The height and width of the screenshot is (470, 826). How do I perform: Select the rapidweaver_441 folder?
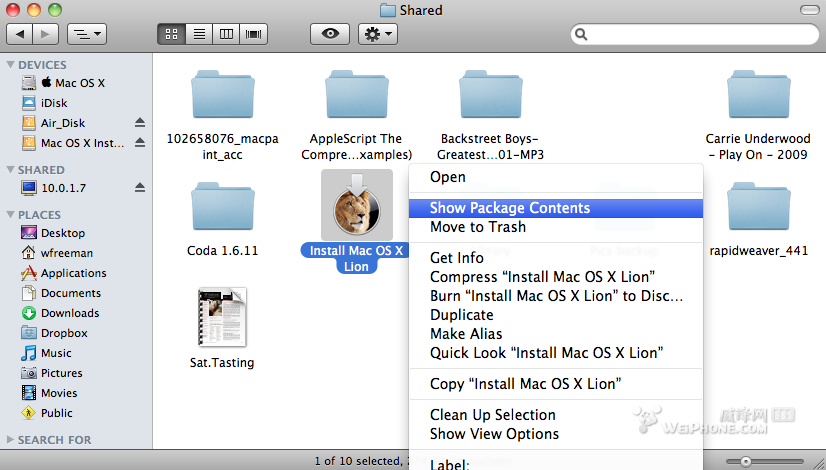758,207
